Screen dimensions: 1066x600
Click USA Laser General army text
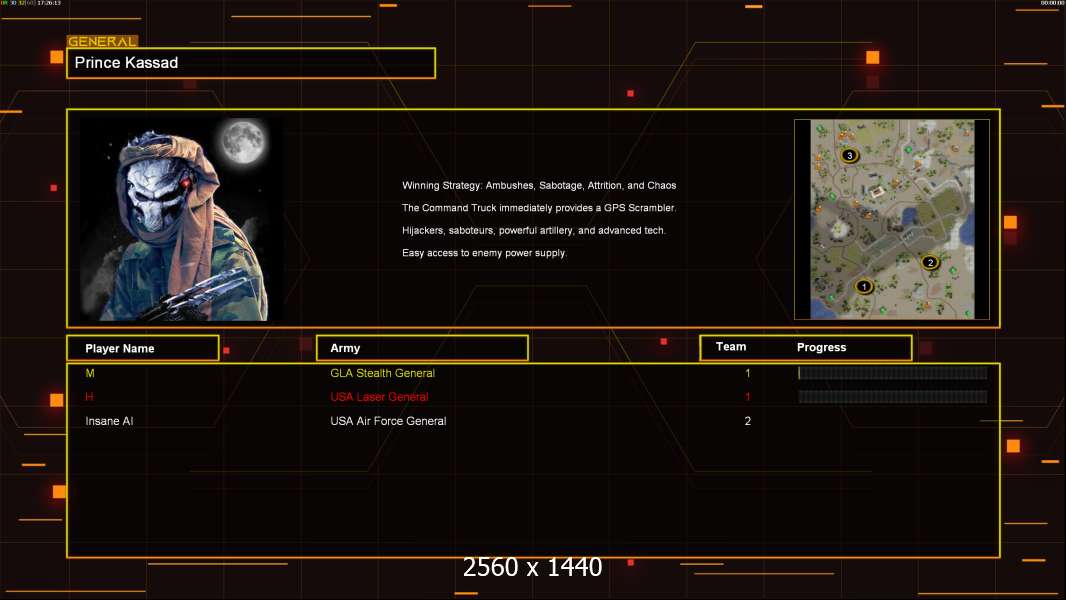[x=379, y=397]
